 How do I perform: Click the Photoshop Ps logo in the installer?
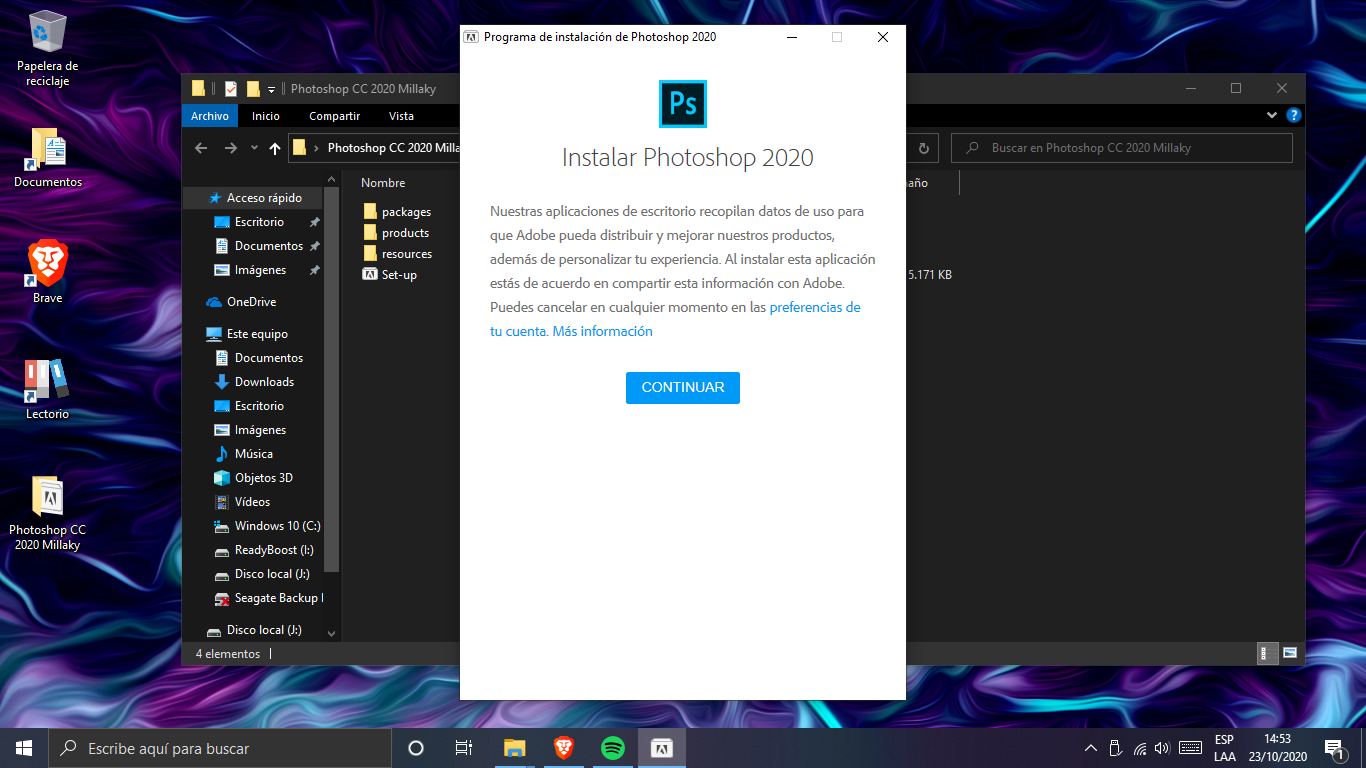click(x=683, y=104)
